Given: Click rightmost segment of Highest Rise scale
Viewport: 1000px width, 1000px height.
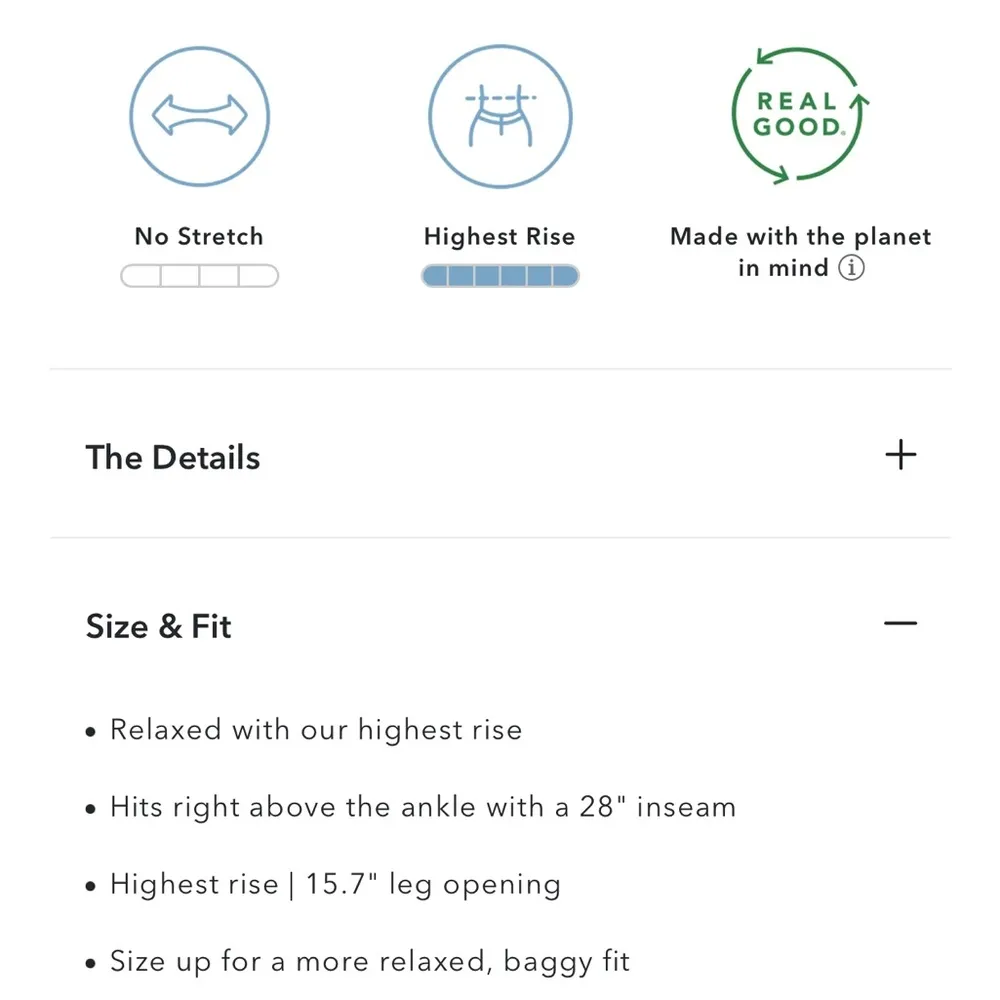Looking at the screenshot, I should pos(565,276).
